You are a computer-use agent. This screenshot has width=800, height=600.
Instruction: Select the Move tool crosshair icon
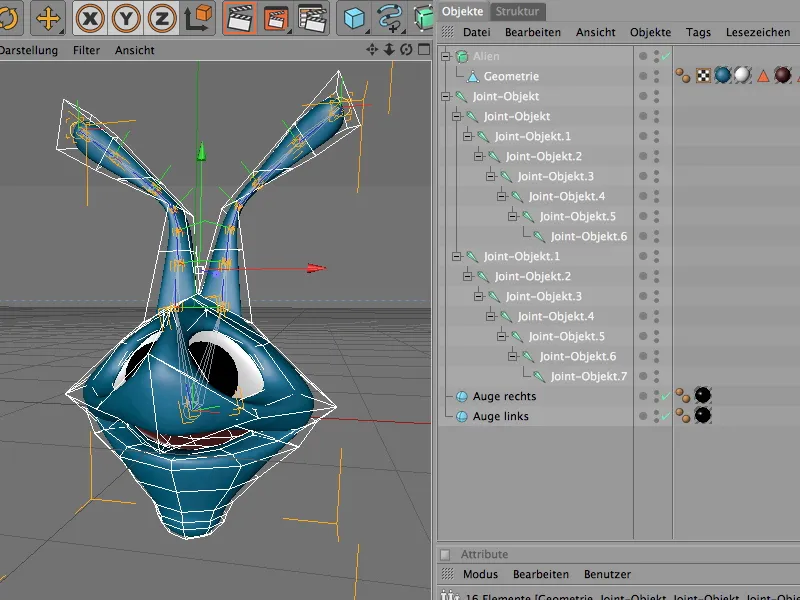click(48, 18)
